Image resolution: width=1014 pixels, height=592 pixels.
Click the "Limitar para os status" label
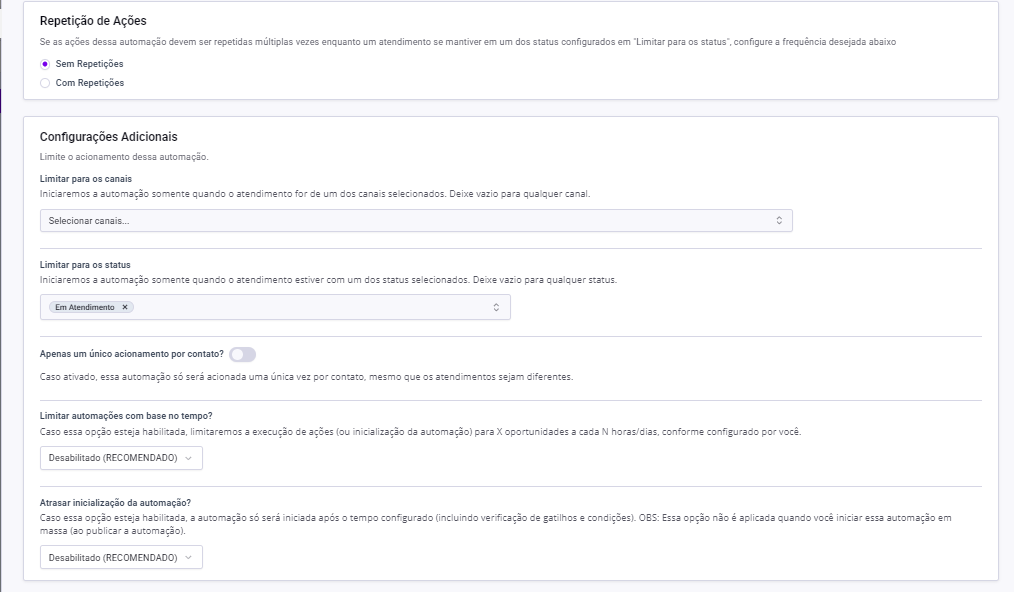85,265
